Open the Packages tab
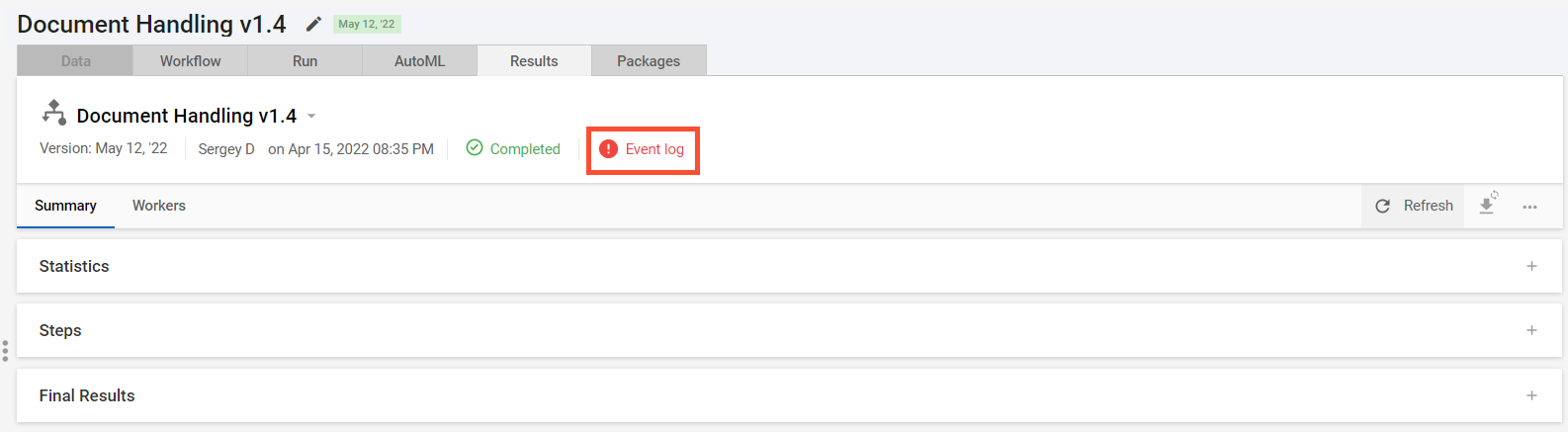Image resolution: width=1568 pixels, height=432 pixels. click(649, 60)
